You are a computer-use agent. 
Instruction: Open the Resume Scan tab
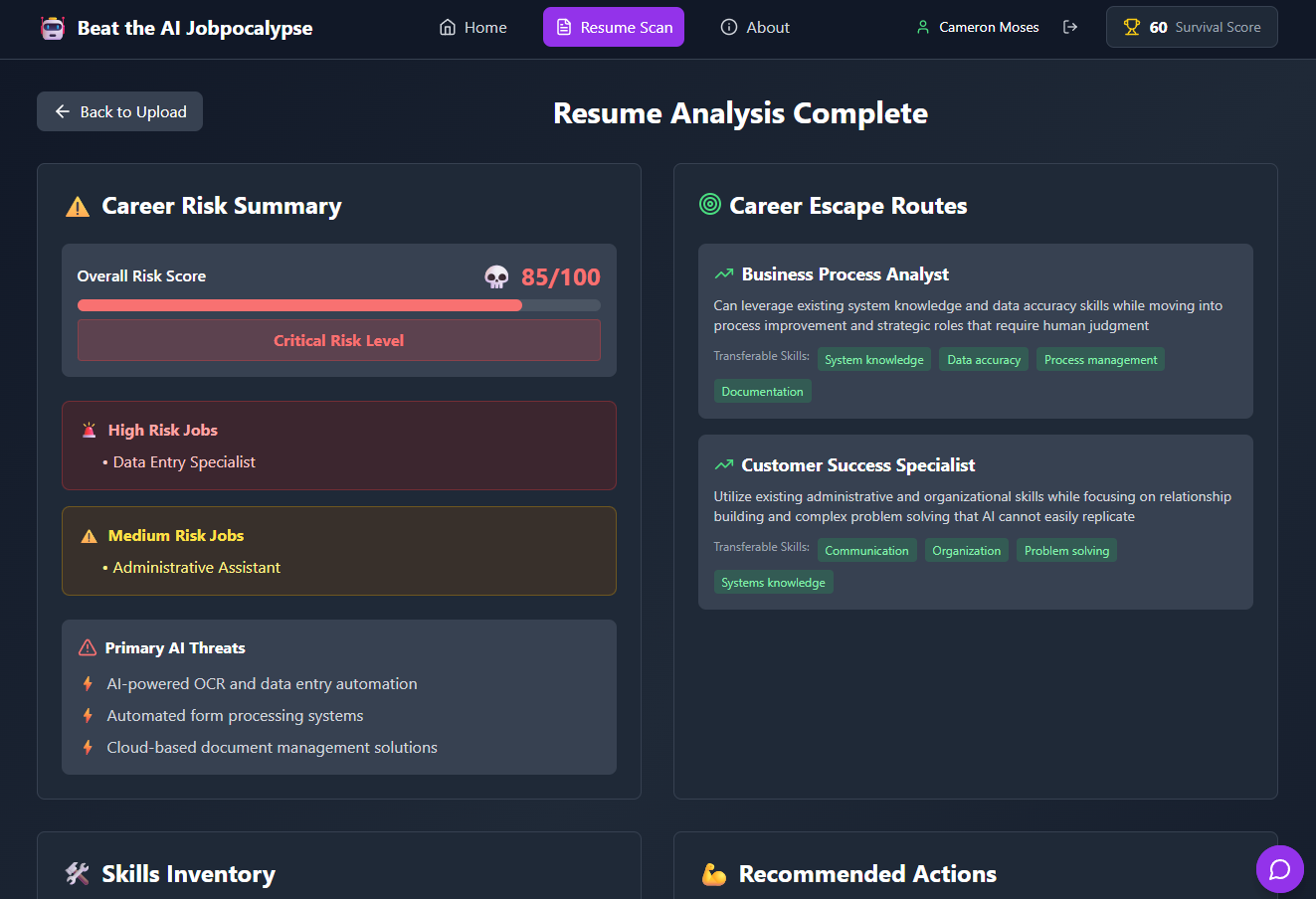pos(614,28)
